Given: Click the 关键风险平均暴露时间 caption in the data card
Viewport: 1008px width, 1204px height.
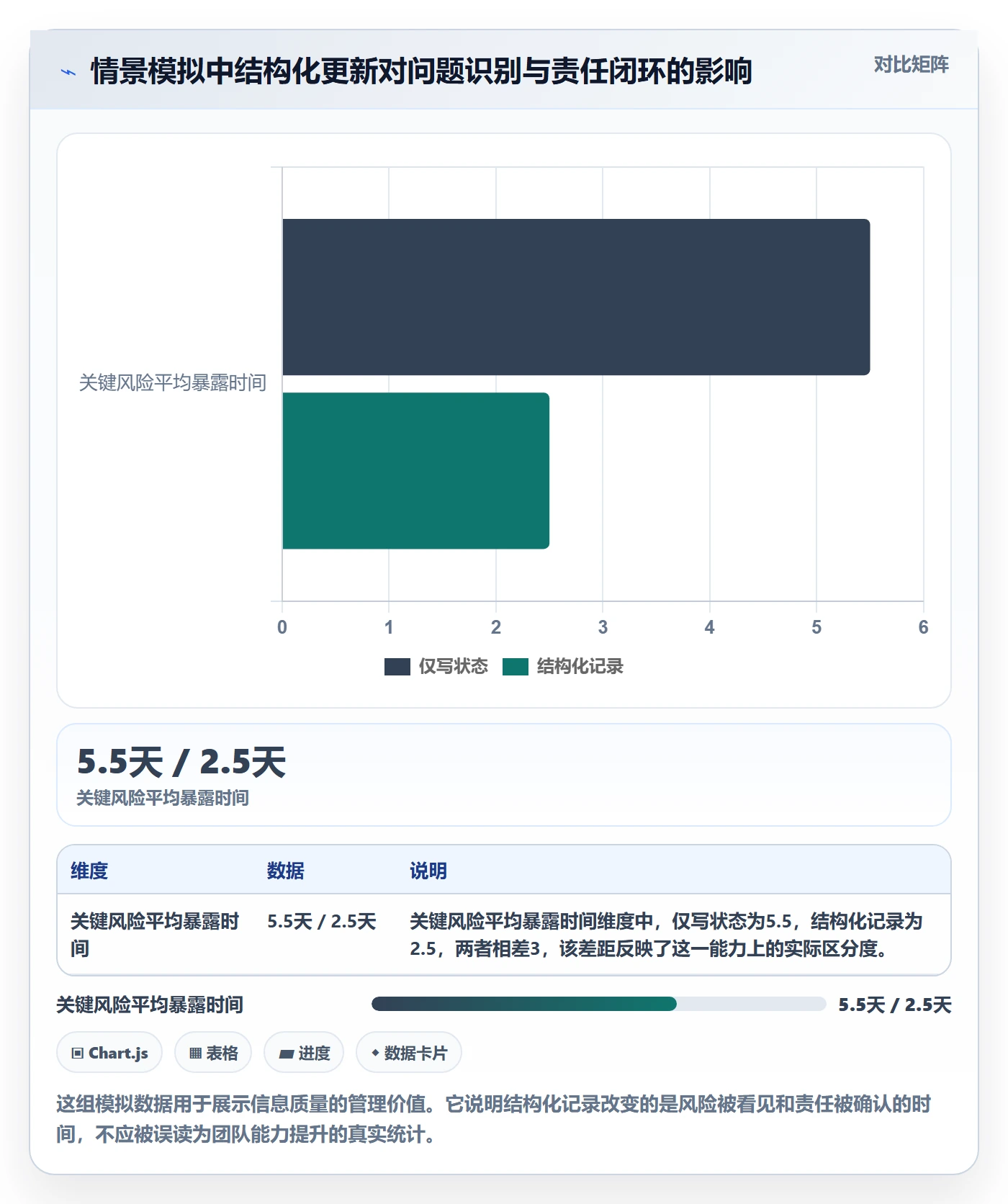Looking at the screenshot, I should click(x=163, y=798).
